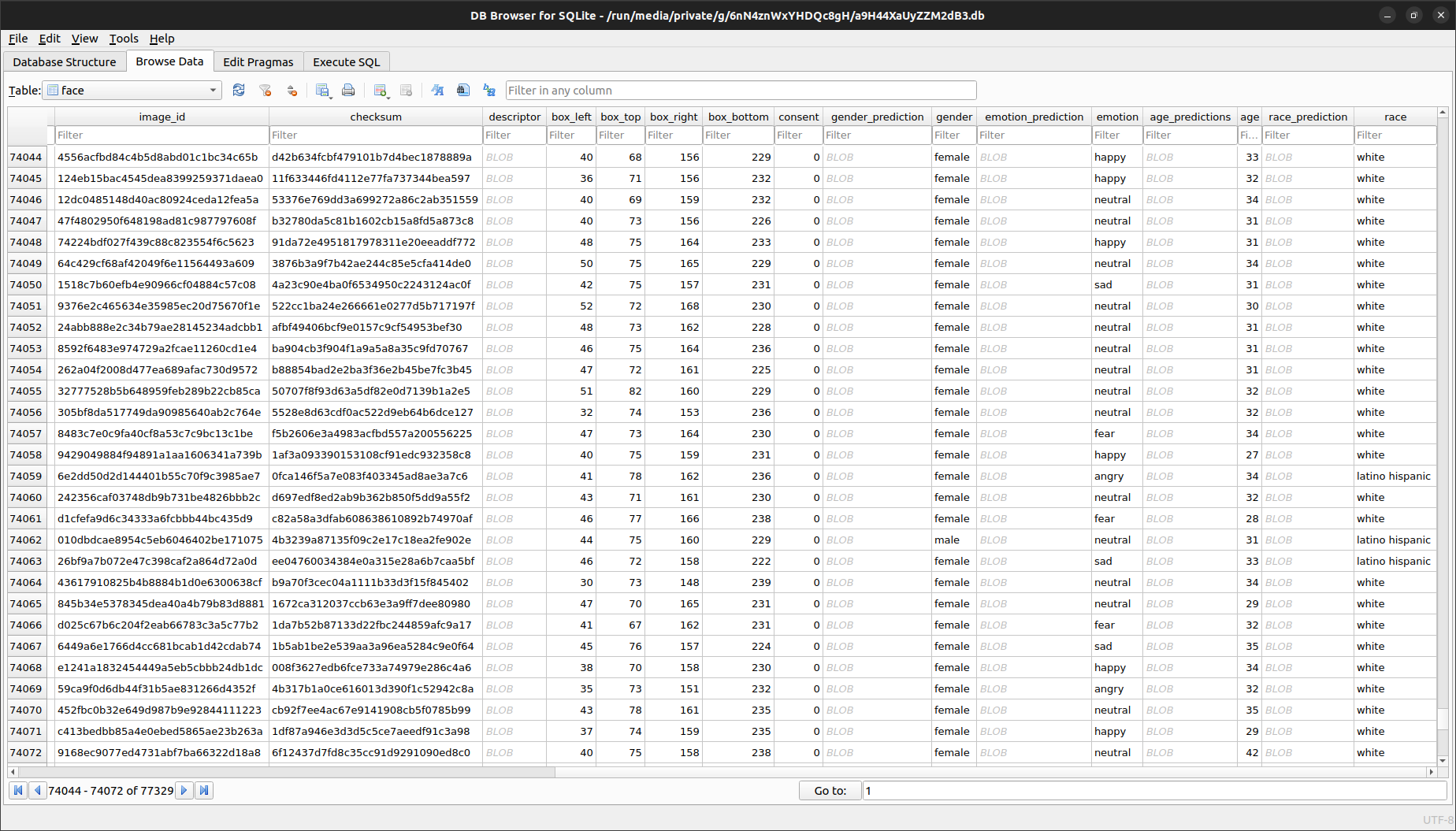Open the Edit menu
The image size is (1456, 831).
pyautogui.click(x=50, y=39)
